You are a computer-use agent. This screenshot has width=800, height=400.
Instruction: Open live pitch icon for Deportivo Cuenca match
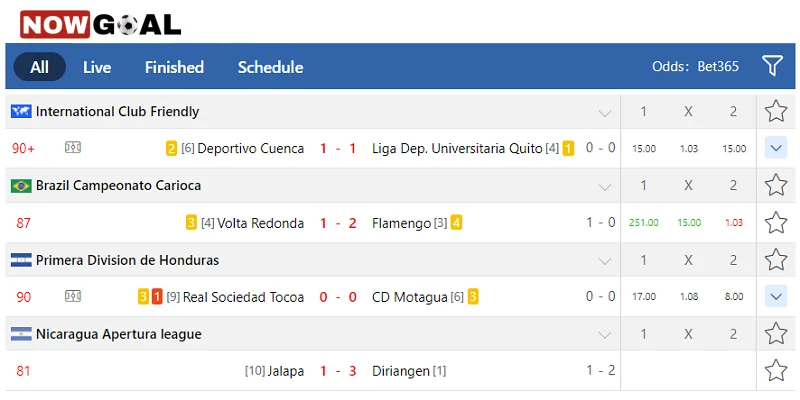point(73,148)
